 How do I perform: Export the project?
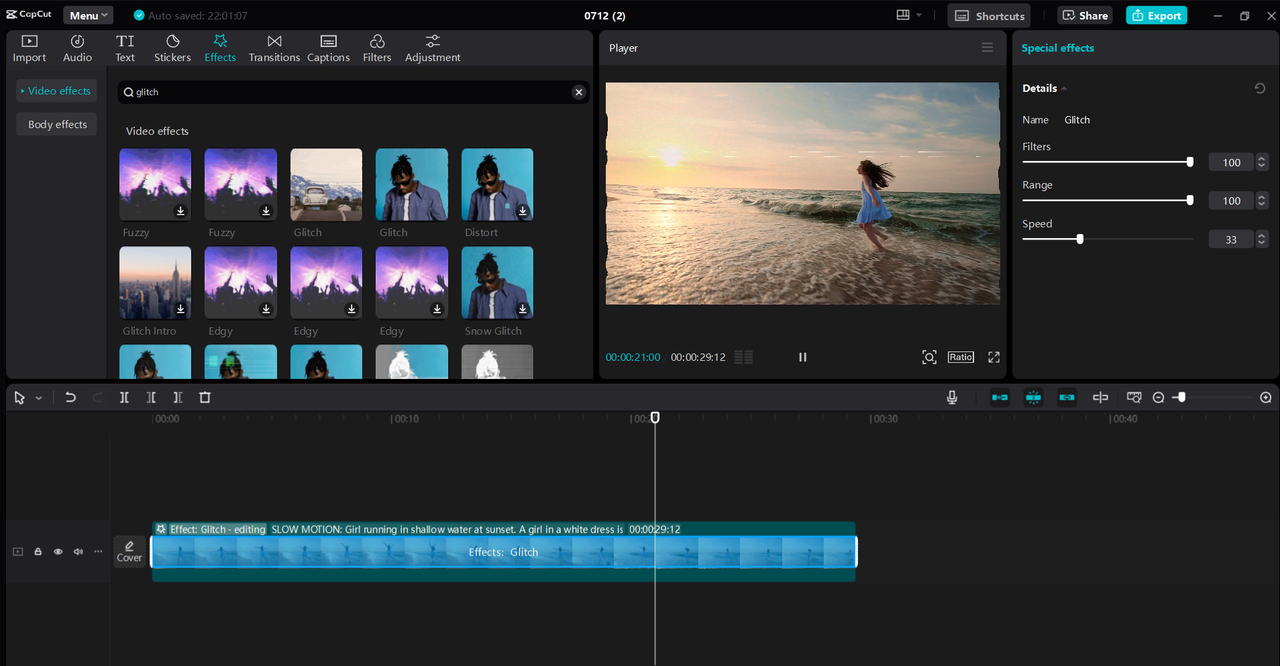tap(1156, 15)
